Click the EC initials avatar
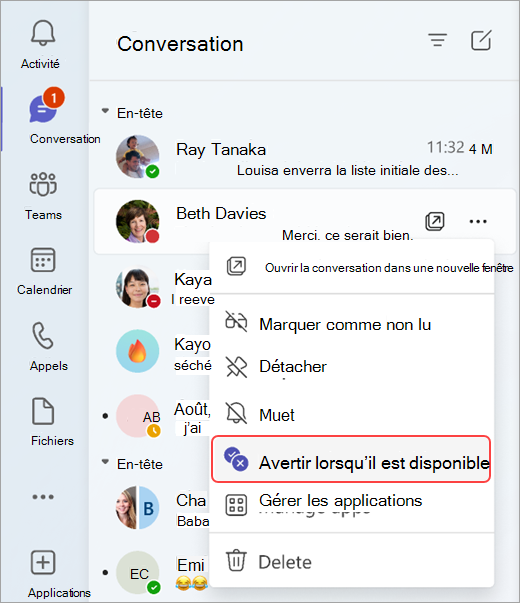The height and width of the screenshot is (603, 520). (138, 573)
